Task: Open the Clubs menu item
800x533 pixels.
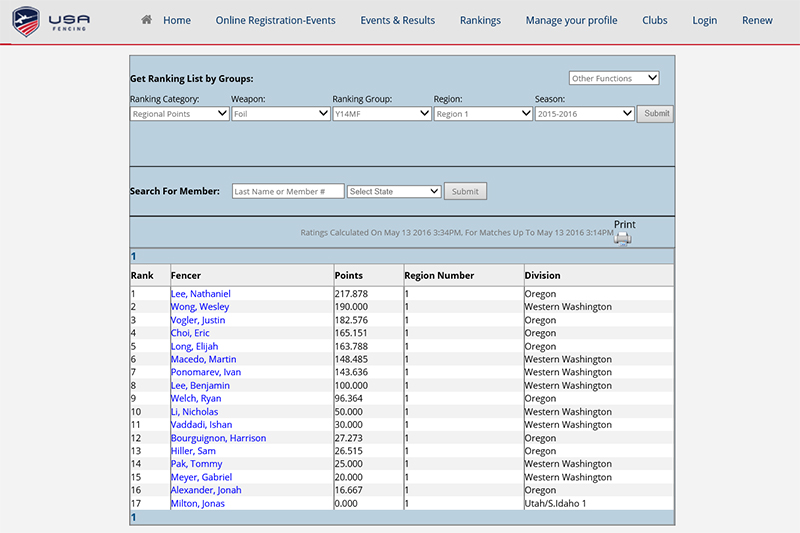Action: (655, 20)
